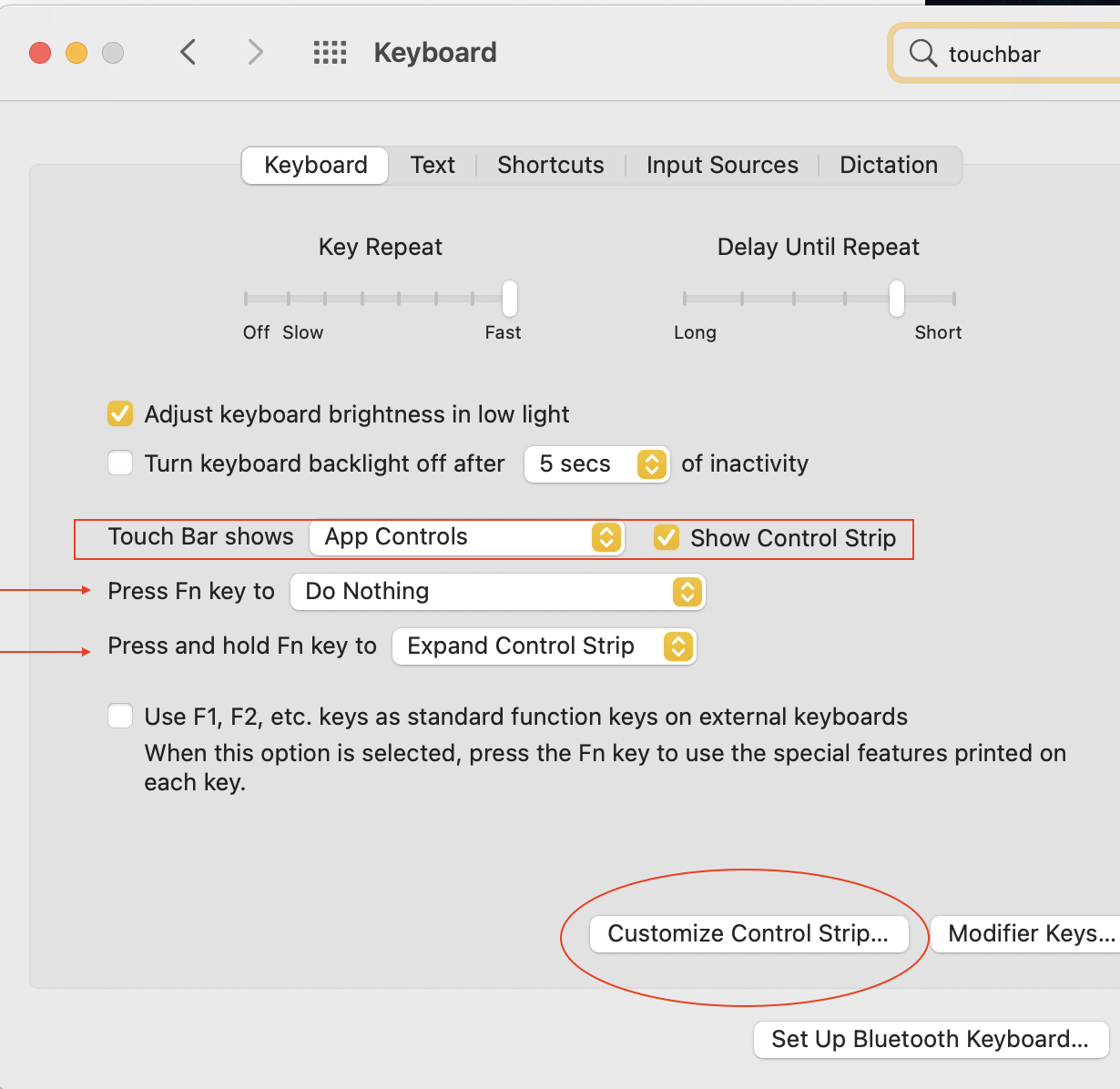Open the Input Sources tab
The image size is (1120, 1089).
click(722, 166)
